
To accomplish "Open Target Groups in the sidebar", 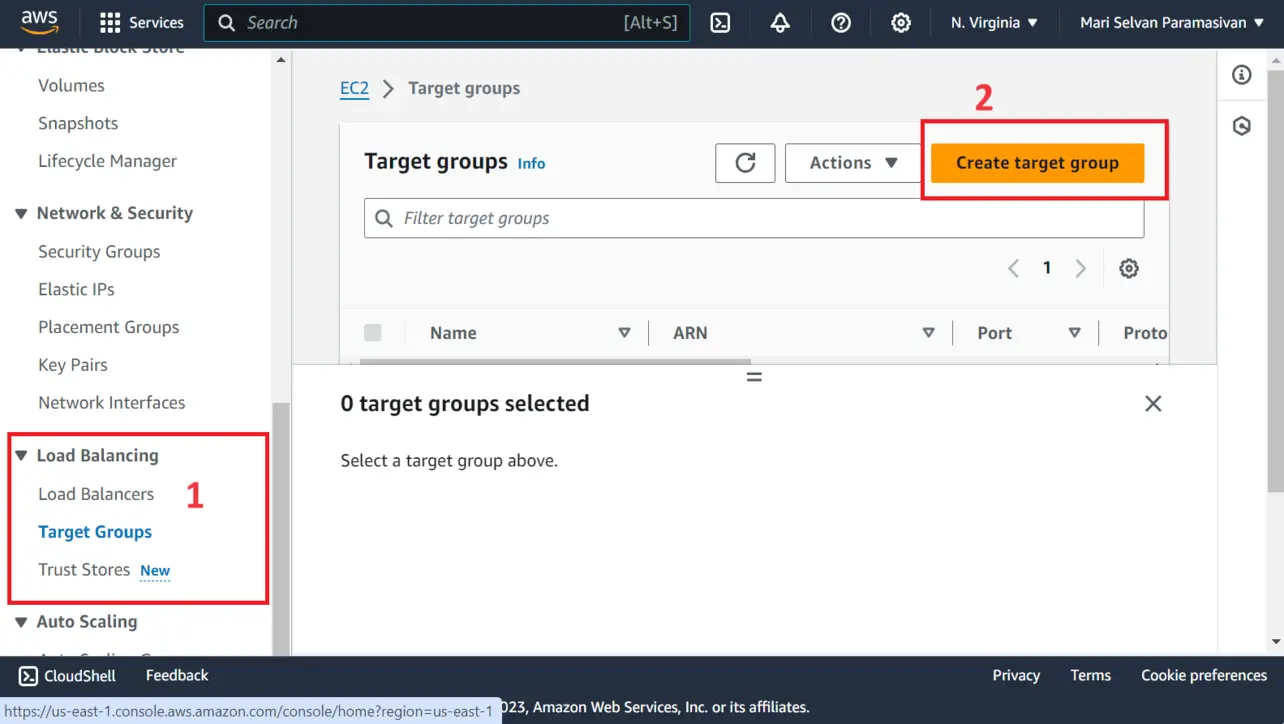I will click(x=95, y=532).
